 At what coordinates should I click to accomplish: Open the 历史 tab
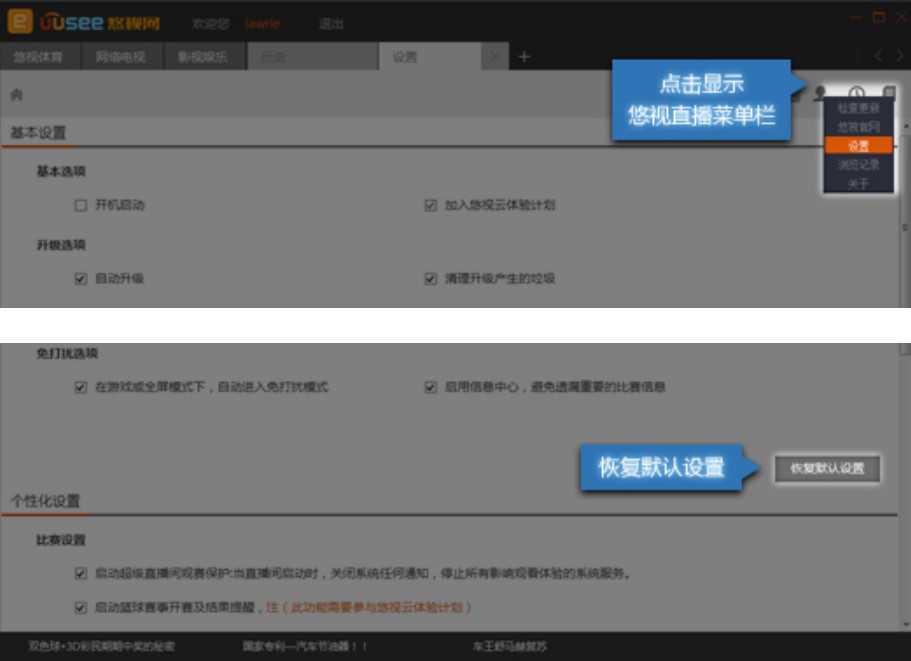click(313, 56)
